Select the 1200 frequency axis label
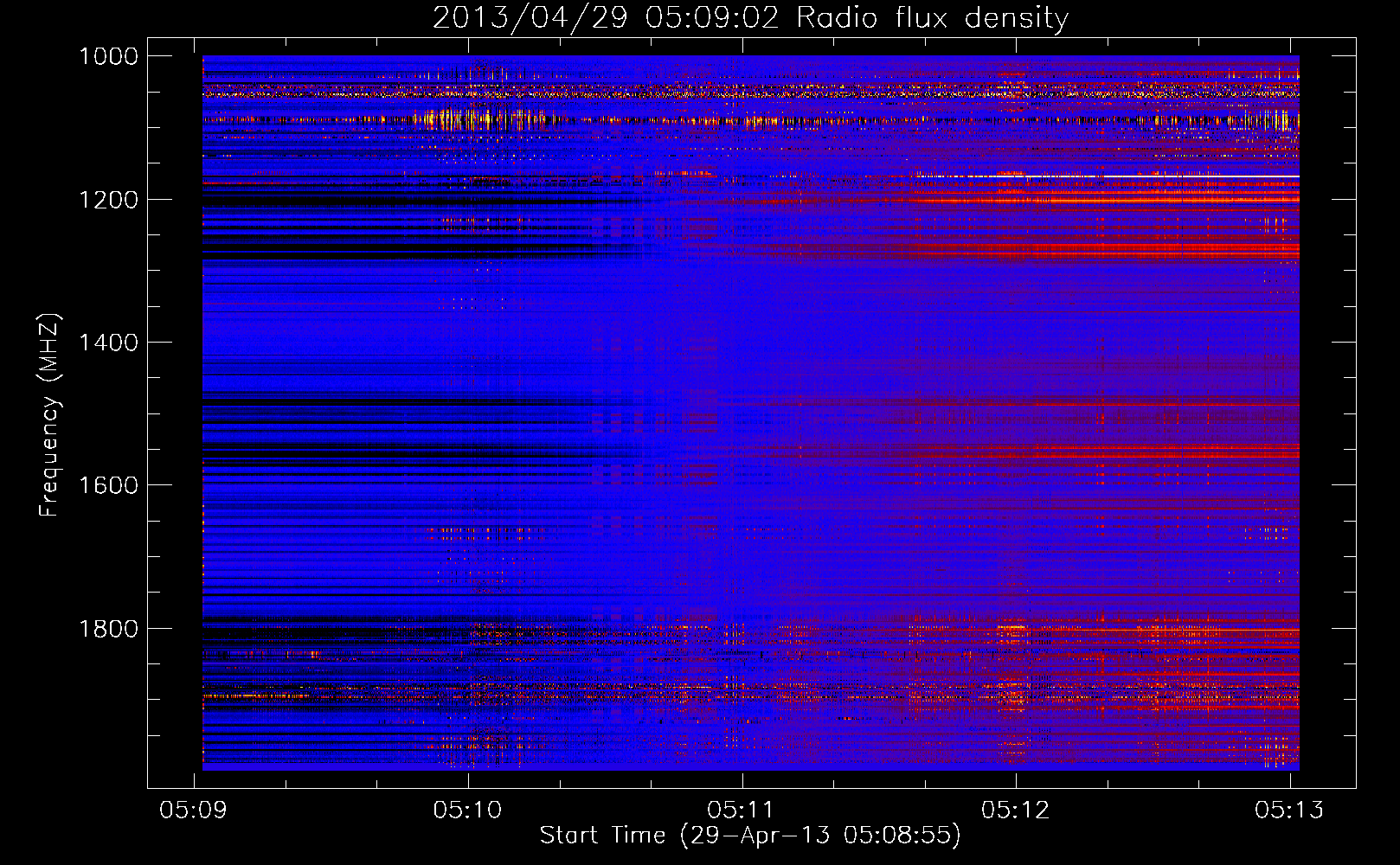Screen dimensions: 1400x865 [x=108, y=200]
